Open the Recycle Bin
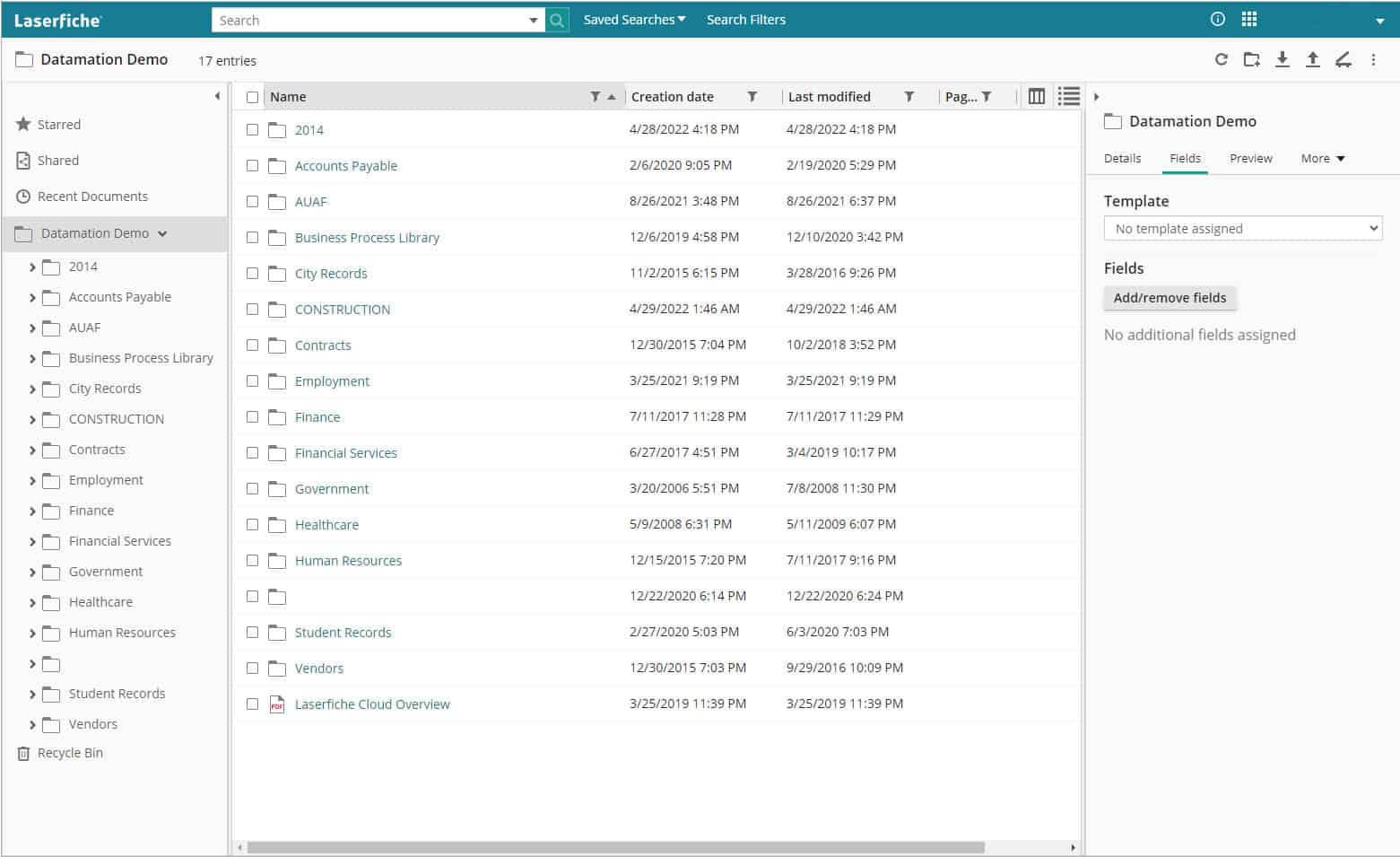Image resolution: width=1400 pixels, height=857 pixels. [x=60, y=753]
